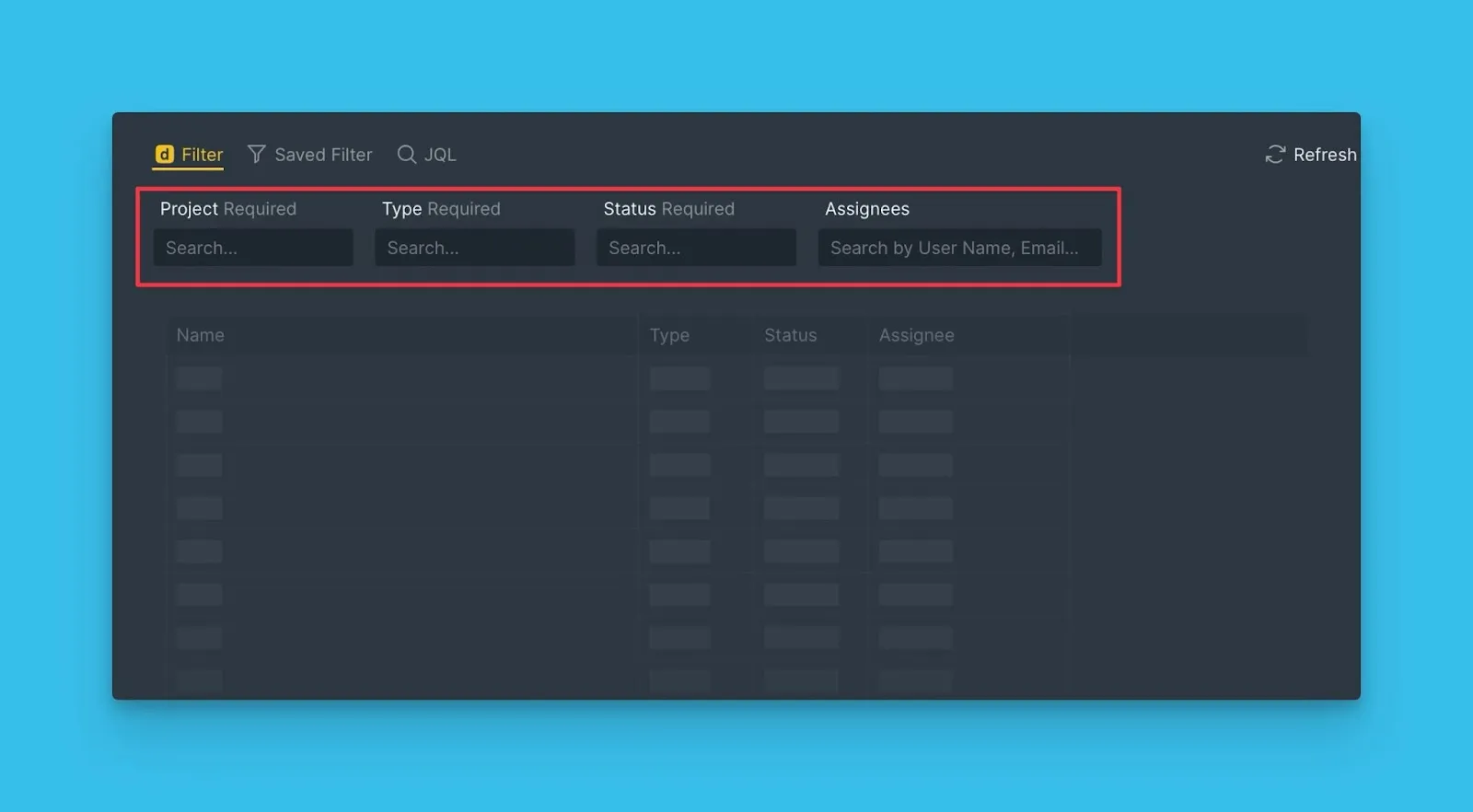Click the Refresh button text

point(1324,155)
